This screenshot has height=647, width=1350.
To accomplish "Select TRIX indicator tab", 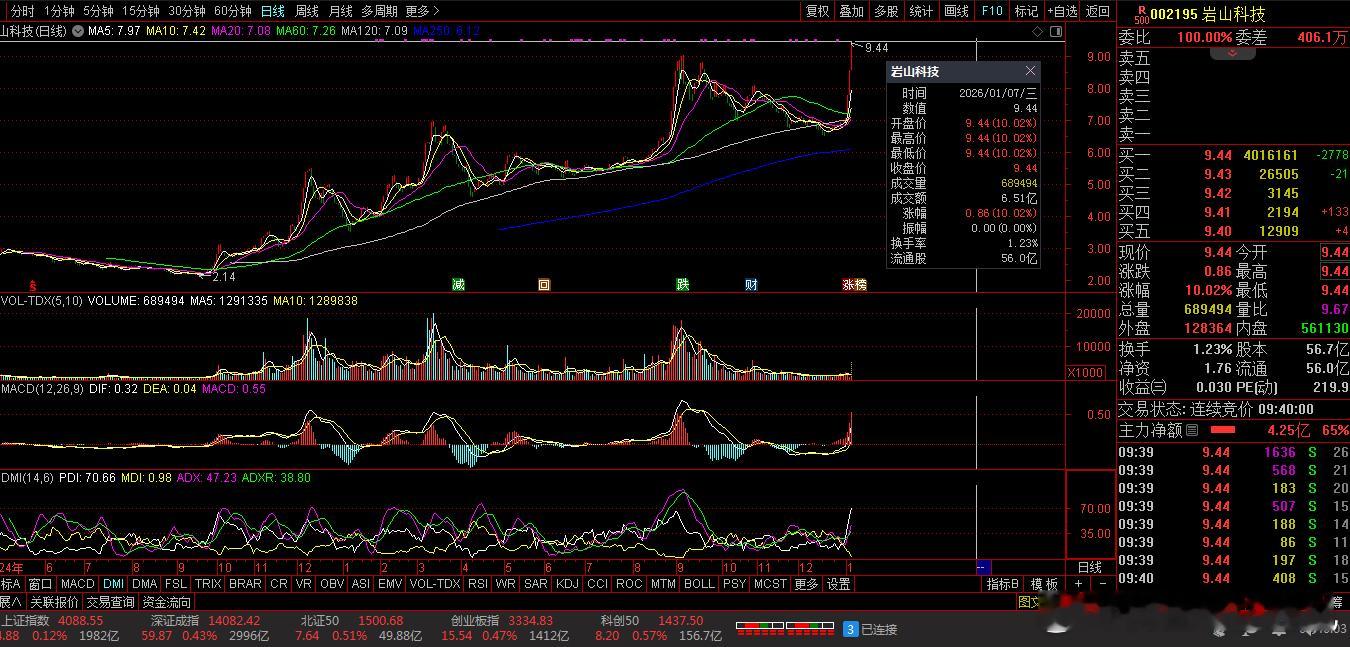I will (x=208, y=584).
